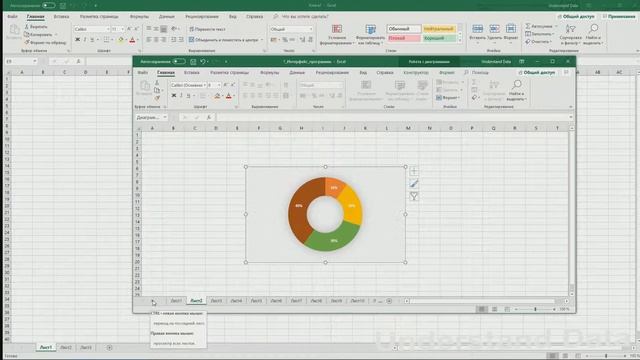Viewport: 640px width, 360px height.
Task: Click Общий доступ in the background window
Action: coord(576,17)
